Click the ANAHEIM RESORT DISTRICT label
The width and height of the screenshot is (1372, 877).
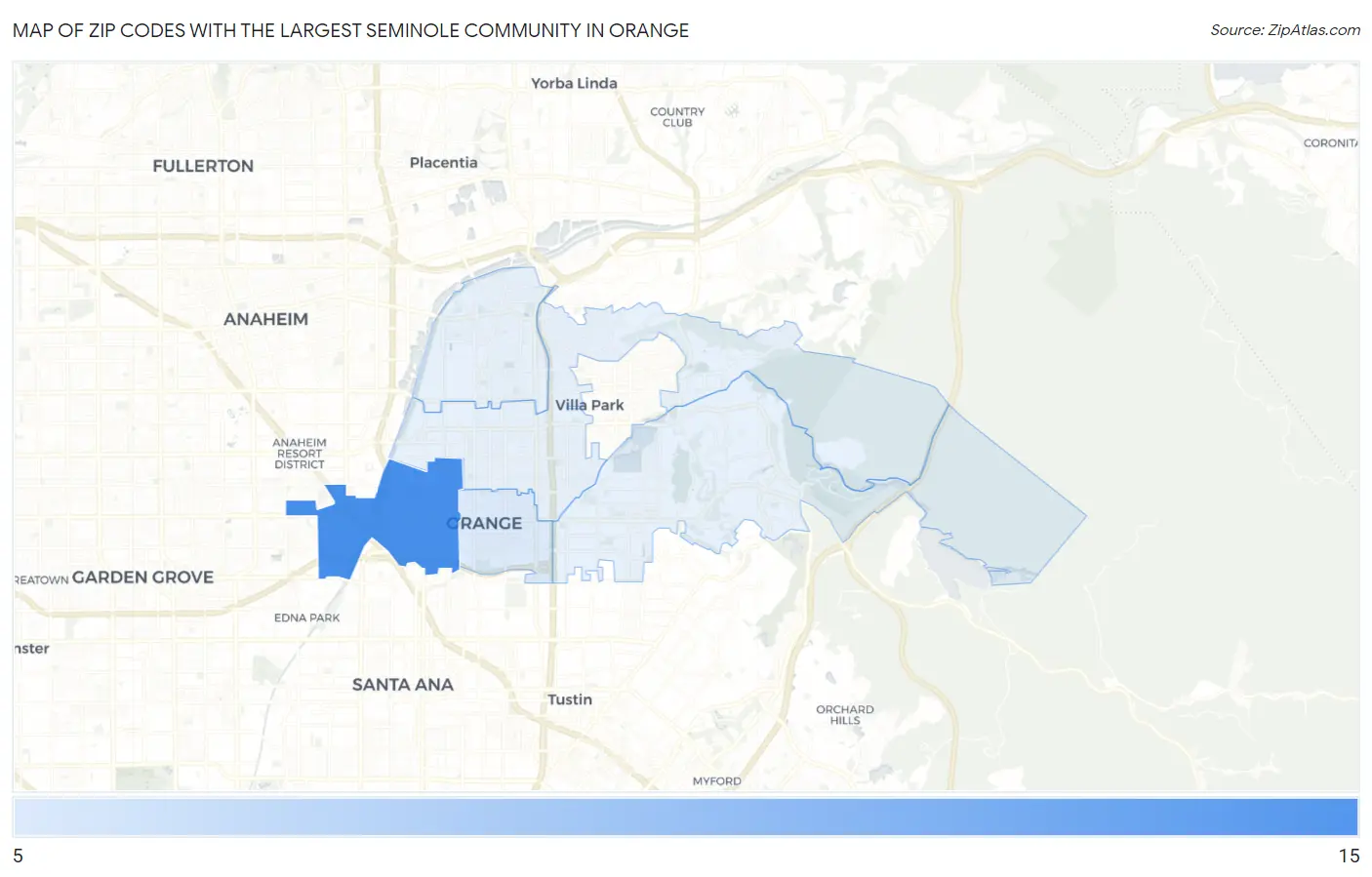tap(300, 454)
